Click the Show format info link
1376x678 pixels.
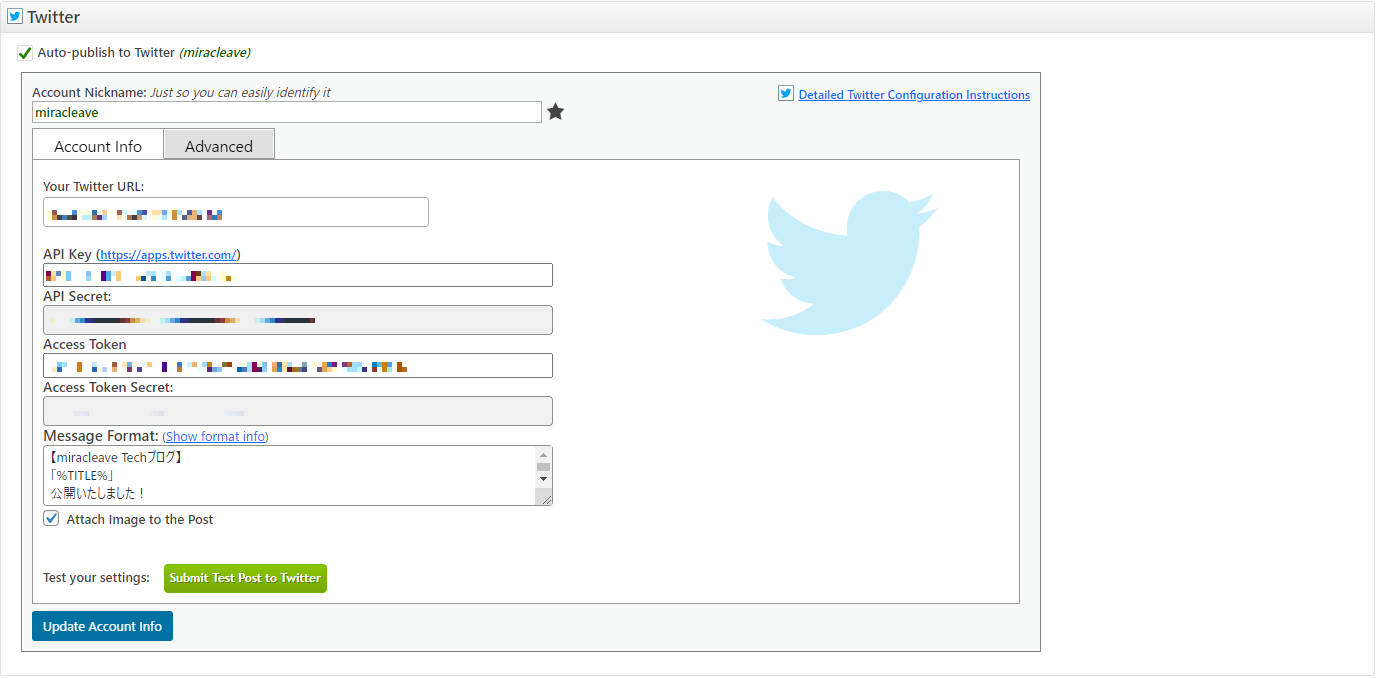pyautogui.click(x=215, y=436)
